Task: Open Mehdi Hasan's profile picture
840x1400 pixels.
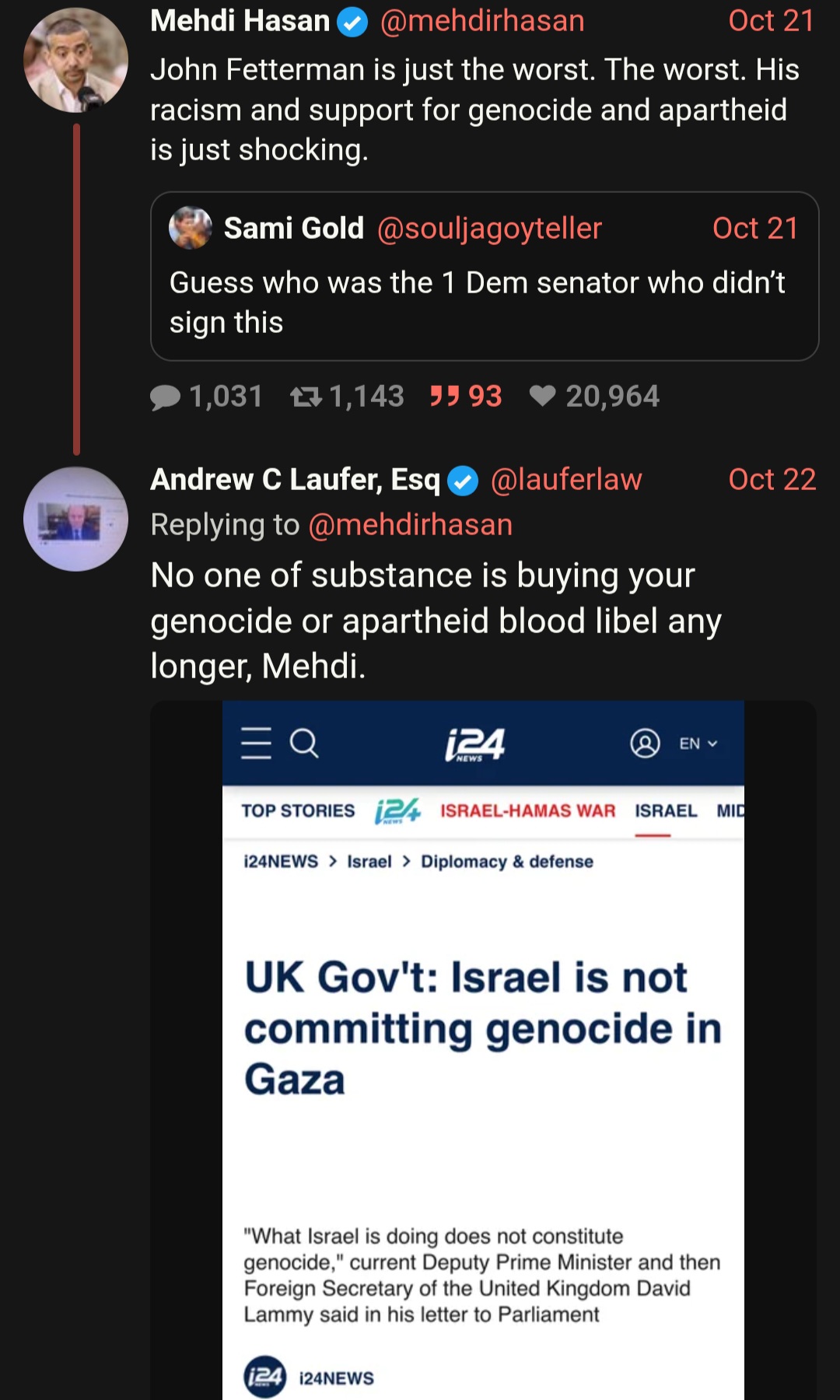Action: pos(75,60)
